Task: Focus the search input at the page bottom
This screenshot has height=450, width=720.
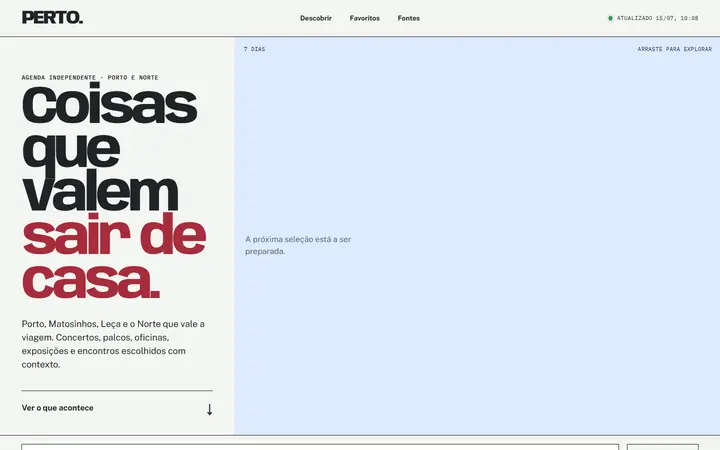Action: [320, 447]
